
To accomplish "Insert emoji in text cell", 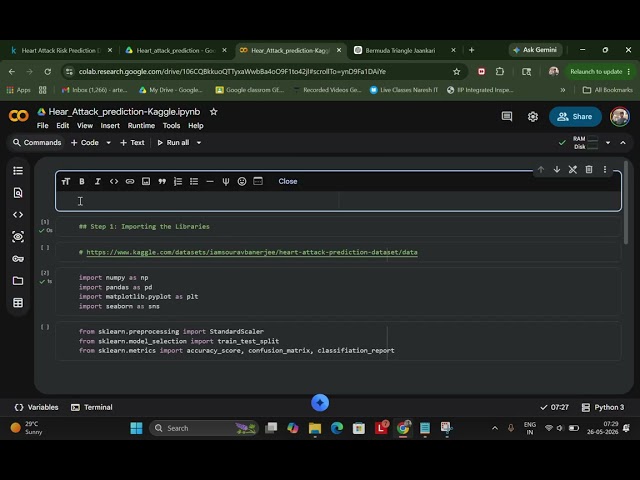I will [242, 182].
